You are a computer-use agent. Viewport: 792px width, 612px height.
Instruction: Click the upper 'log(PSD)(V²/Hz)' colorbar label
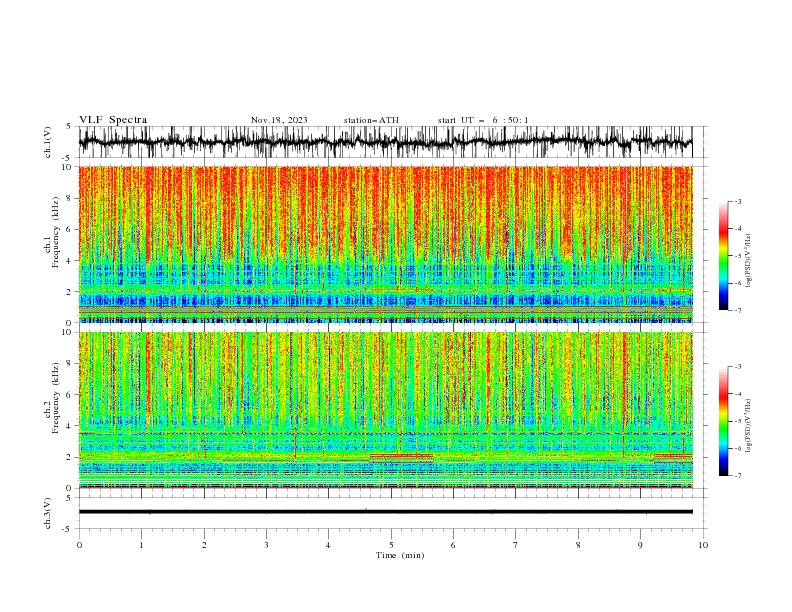pos(748,261)
